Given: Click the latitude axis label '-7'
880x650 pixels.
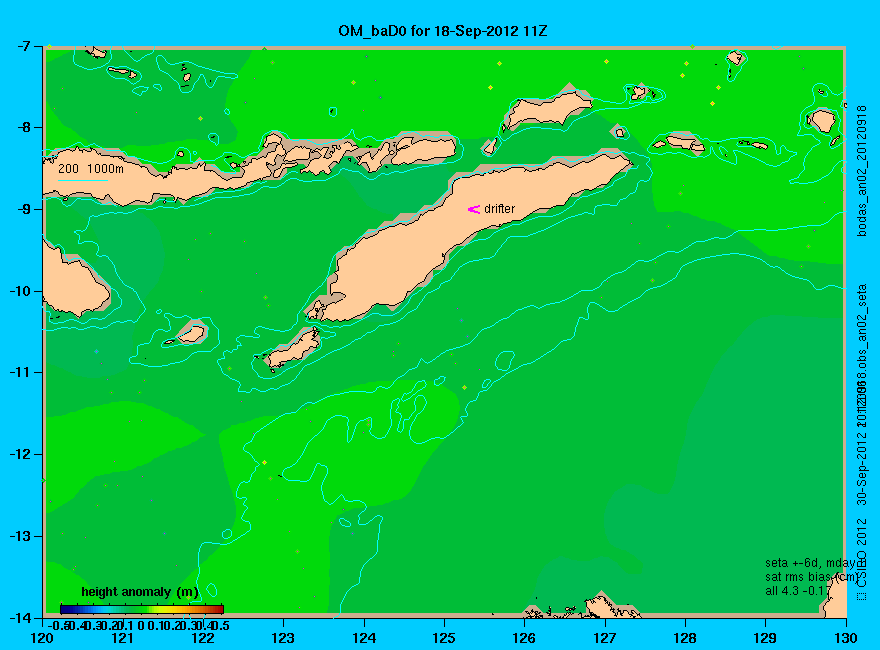Looking at the screenshot, I should click(24, 46).
